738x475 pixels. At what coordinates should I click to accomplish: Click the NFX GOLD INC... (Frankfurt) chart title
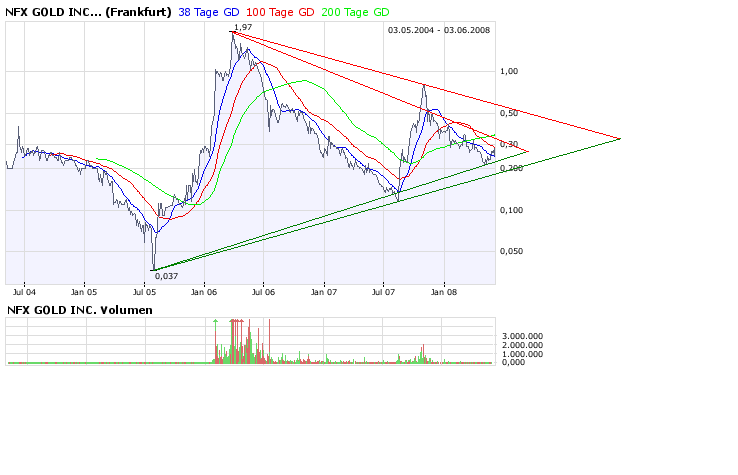pos(88,12)
